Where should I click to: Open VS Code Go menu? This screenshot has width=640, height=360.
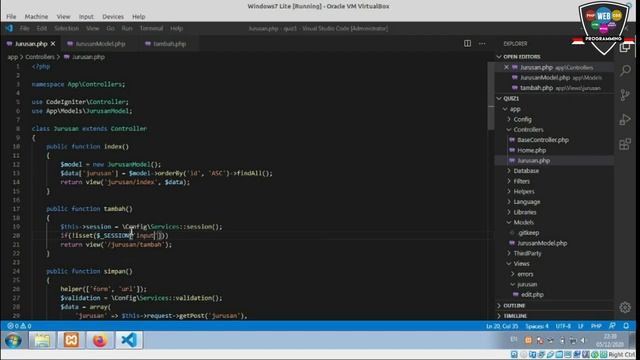coord(111,28)
